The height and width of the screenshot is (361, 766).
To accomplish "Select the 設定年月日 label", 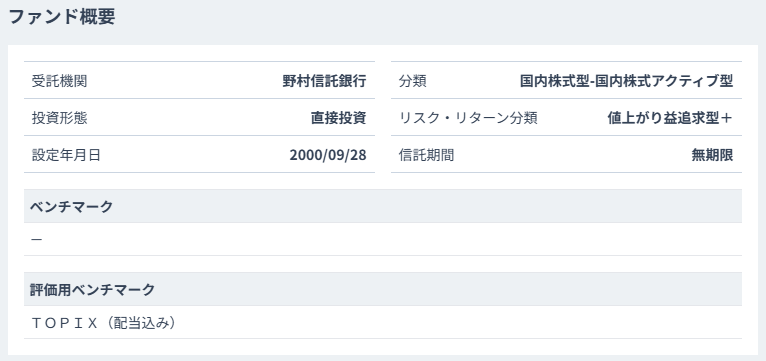I will pos(66,155).
